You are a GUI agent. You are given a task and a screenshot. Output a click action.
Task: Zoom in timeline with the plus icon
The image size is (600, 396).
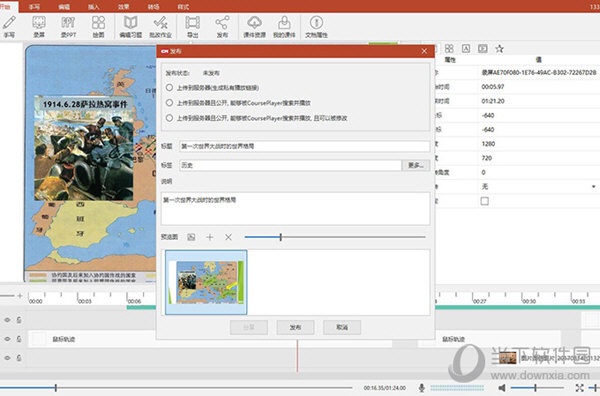pos(20,295)
